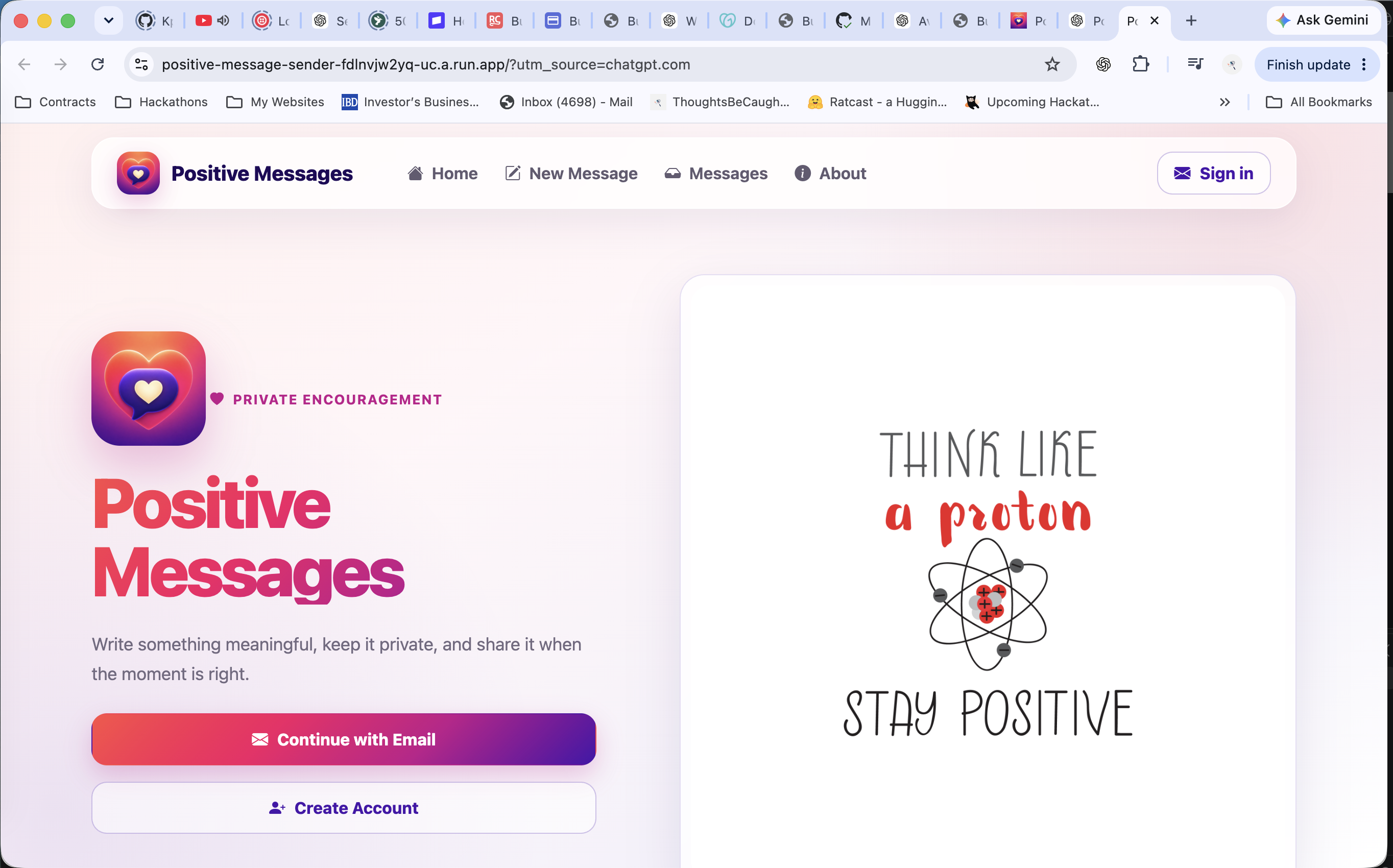Switch to the teal swirl D tab

737,20
